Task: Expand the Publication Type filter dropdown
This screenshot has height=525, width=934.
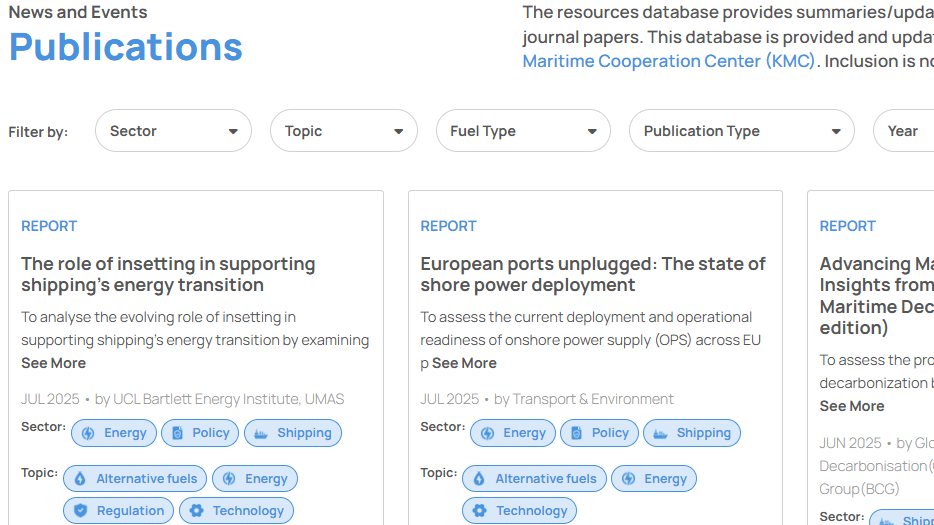Action: click(741, 131)
